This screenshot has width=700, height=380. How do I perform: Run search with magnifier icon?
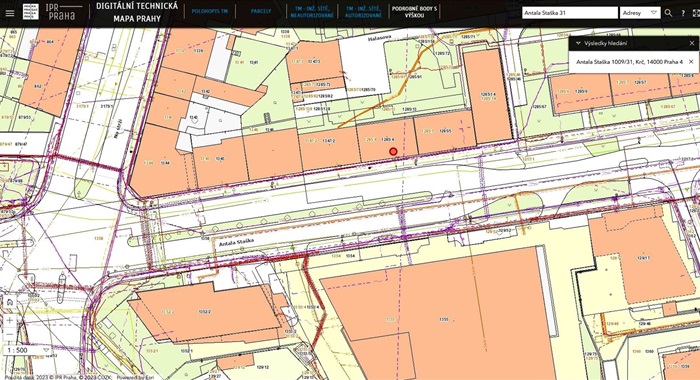[x=668, y=13]
